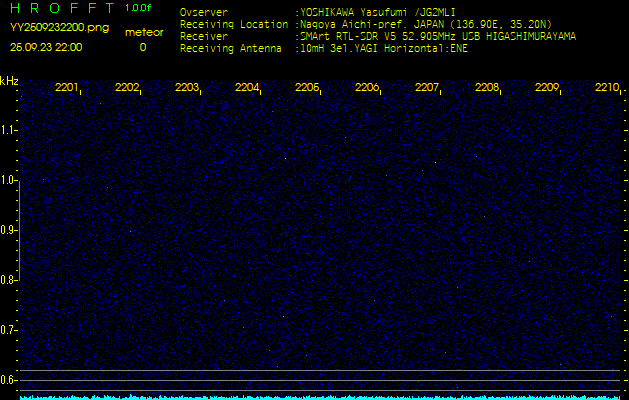Click the 2210 time marker
629x400 pixels.
coord(607,88)
